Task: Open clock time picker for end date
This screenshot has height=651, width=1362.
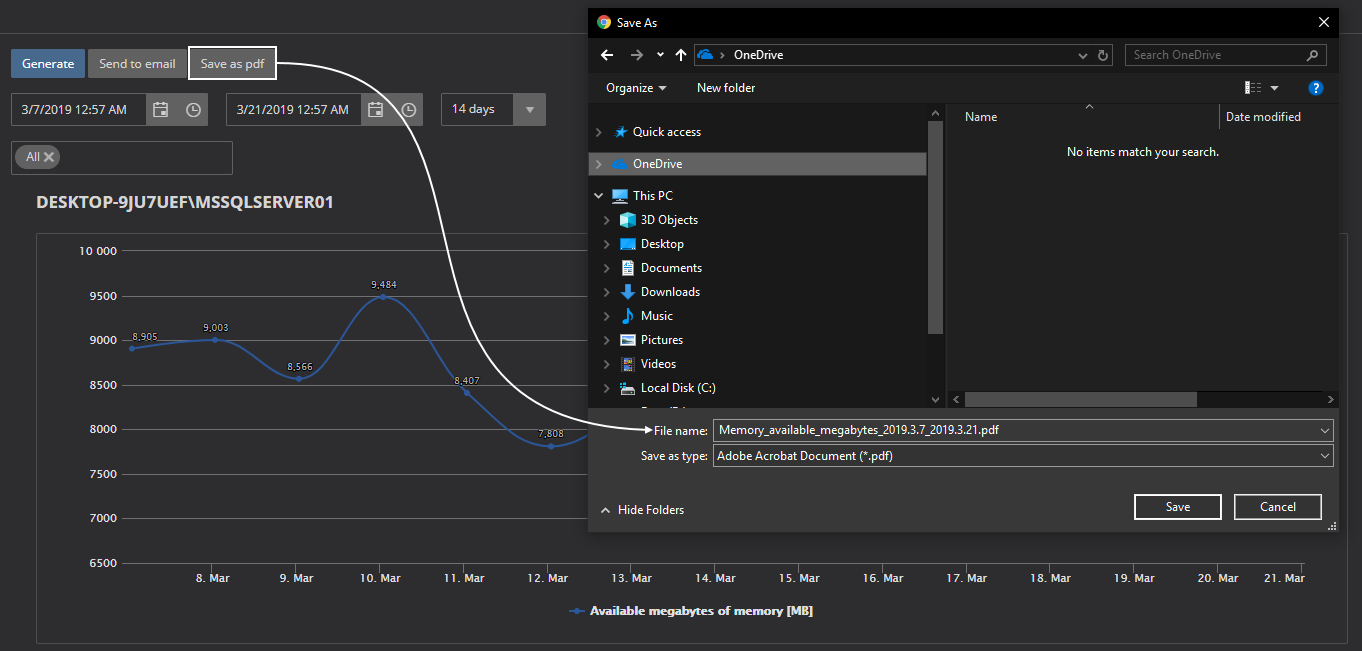Action: coord(408,110)
